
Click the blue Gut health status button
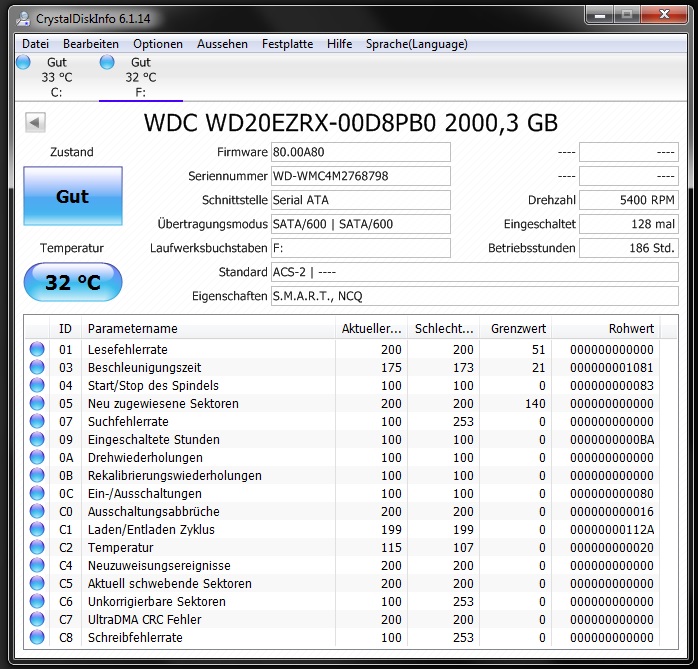pyautogui.click(x=73, y=196)
